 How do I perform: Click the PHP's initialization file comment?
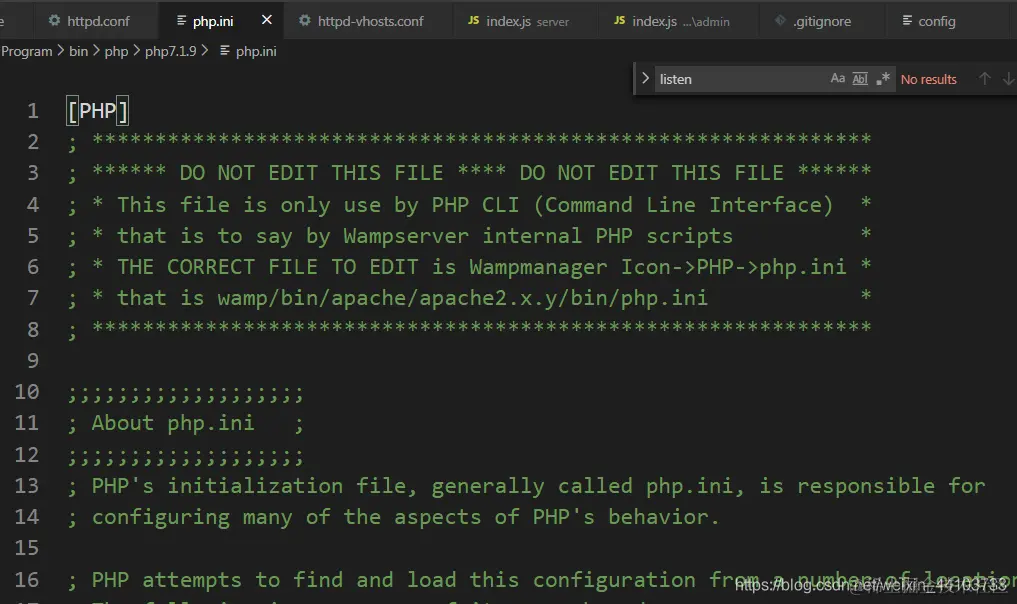click(x=527, y=486)
